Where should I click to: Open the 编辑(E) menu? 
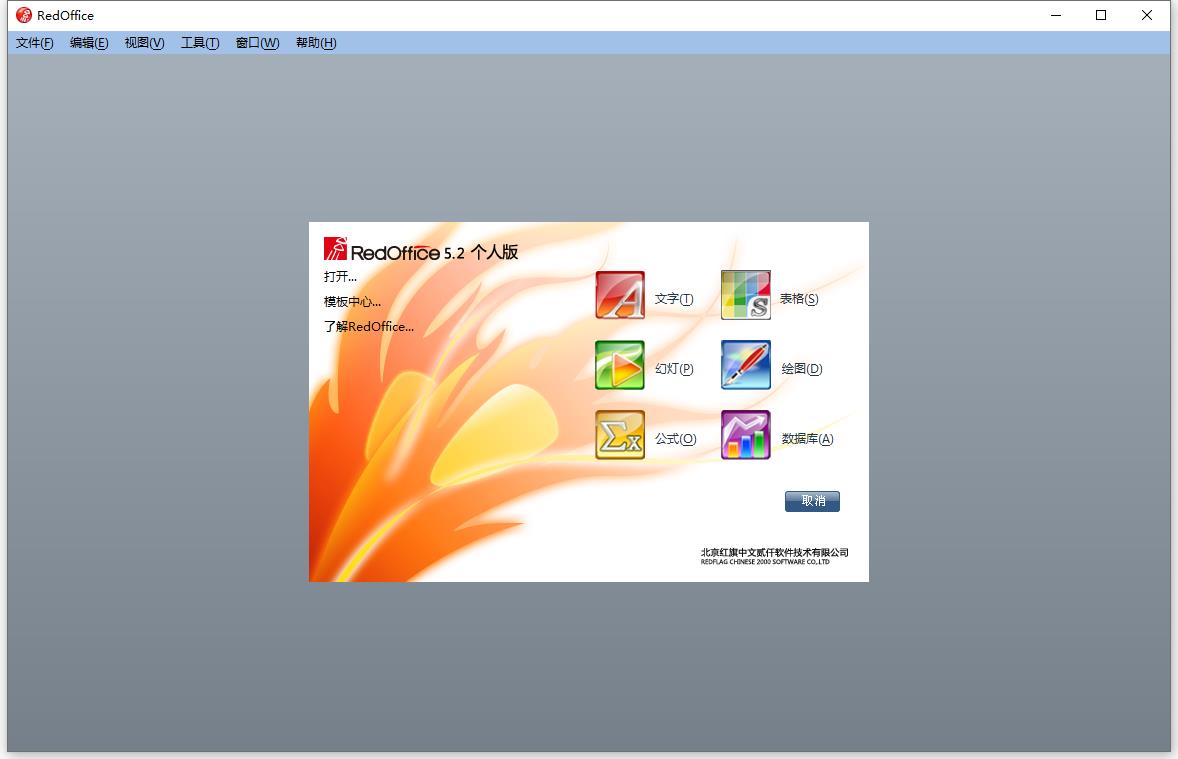coord(89,43)
